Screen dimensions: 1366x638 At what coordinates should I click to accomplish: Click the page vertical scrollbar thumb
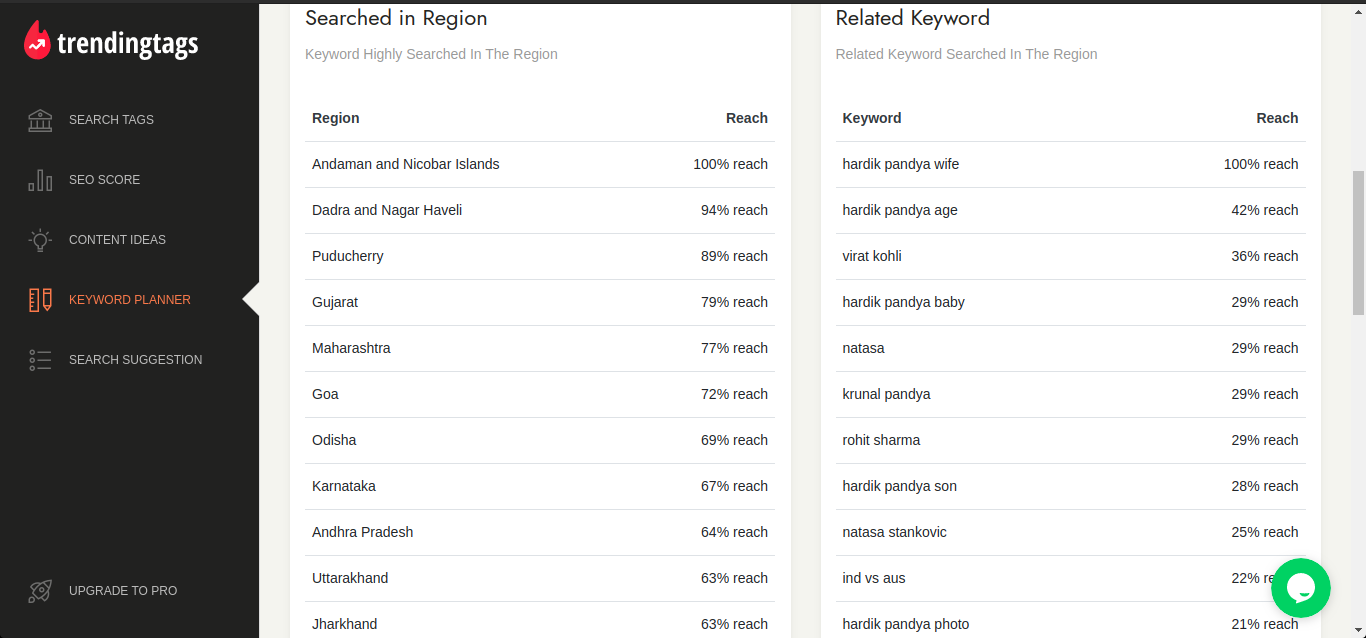[x=1358, y=243]
